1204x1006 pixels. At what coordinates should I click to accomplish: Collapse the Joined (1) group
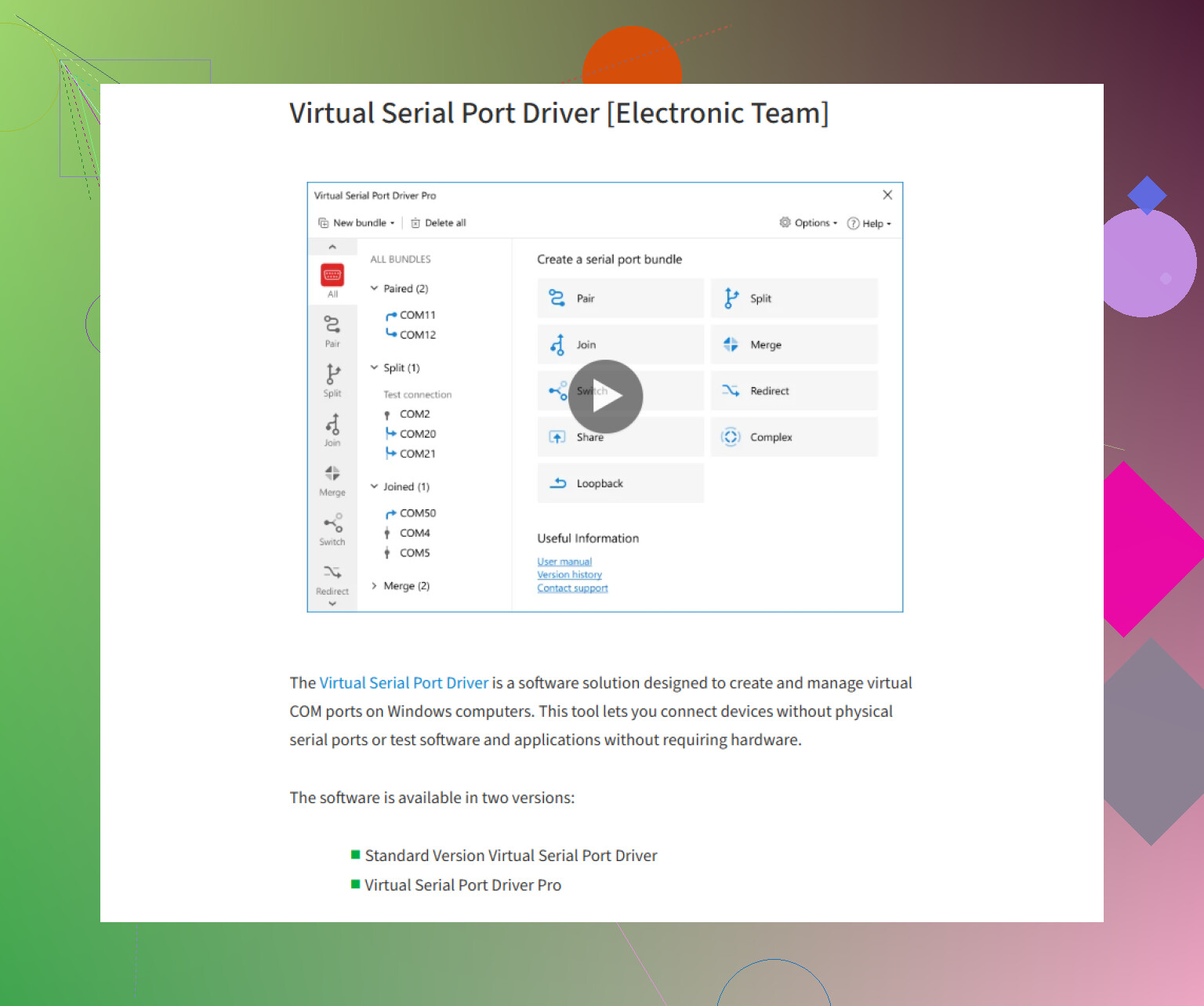click(375, 487)
